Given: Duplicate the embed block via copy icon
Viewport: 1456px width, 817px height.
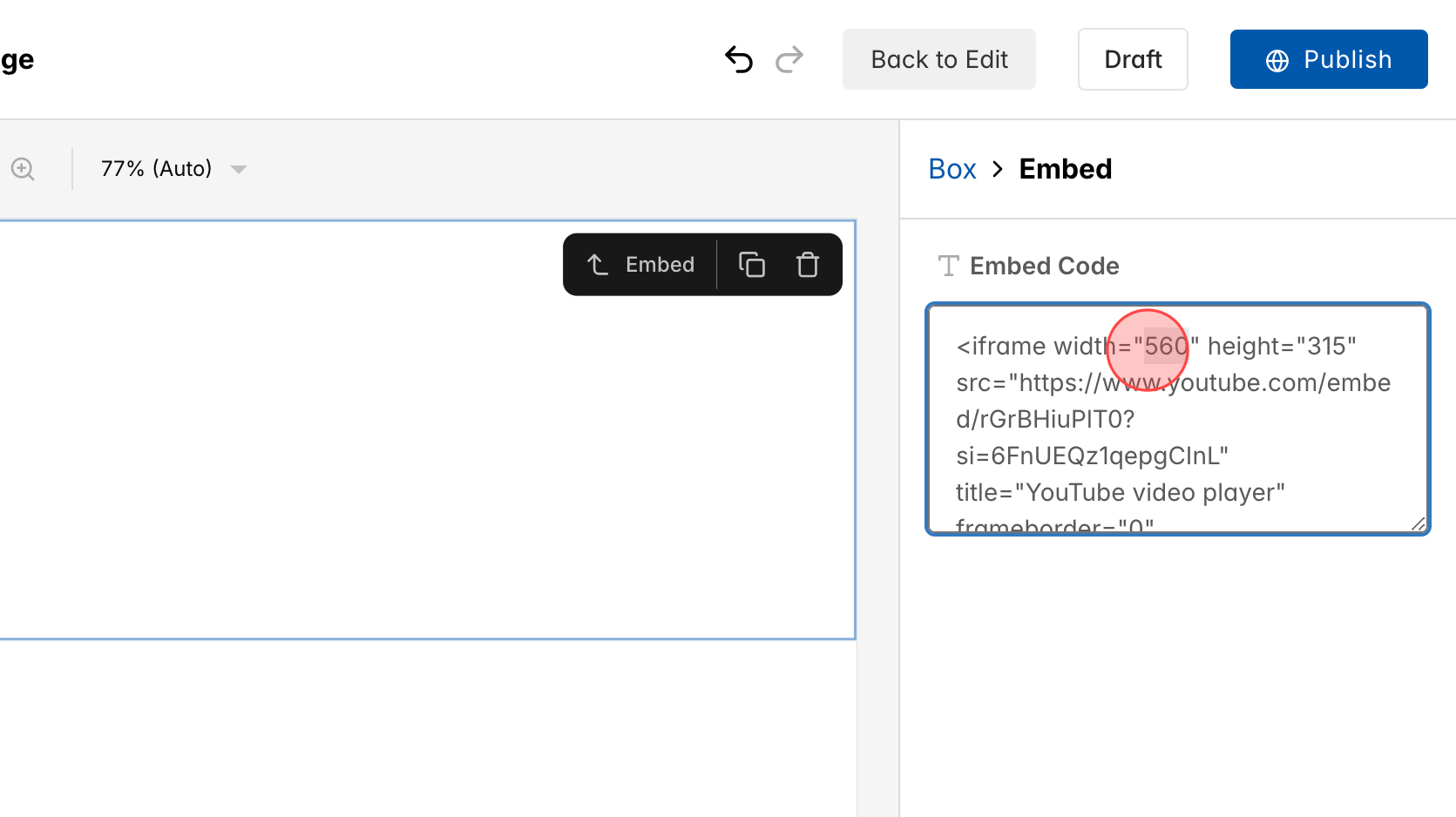Looking at the screenshot, I should (752, 264).
